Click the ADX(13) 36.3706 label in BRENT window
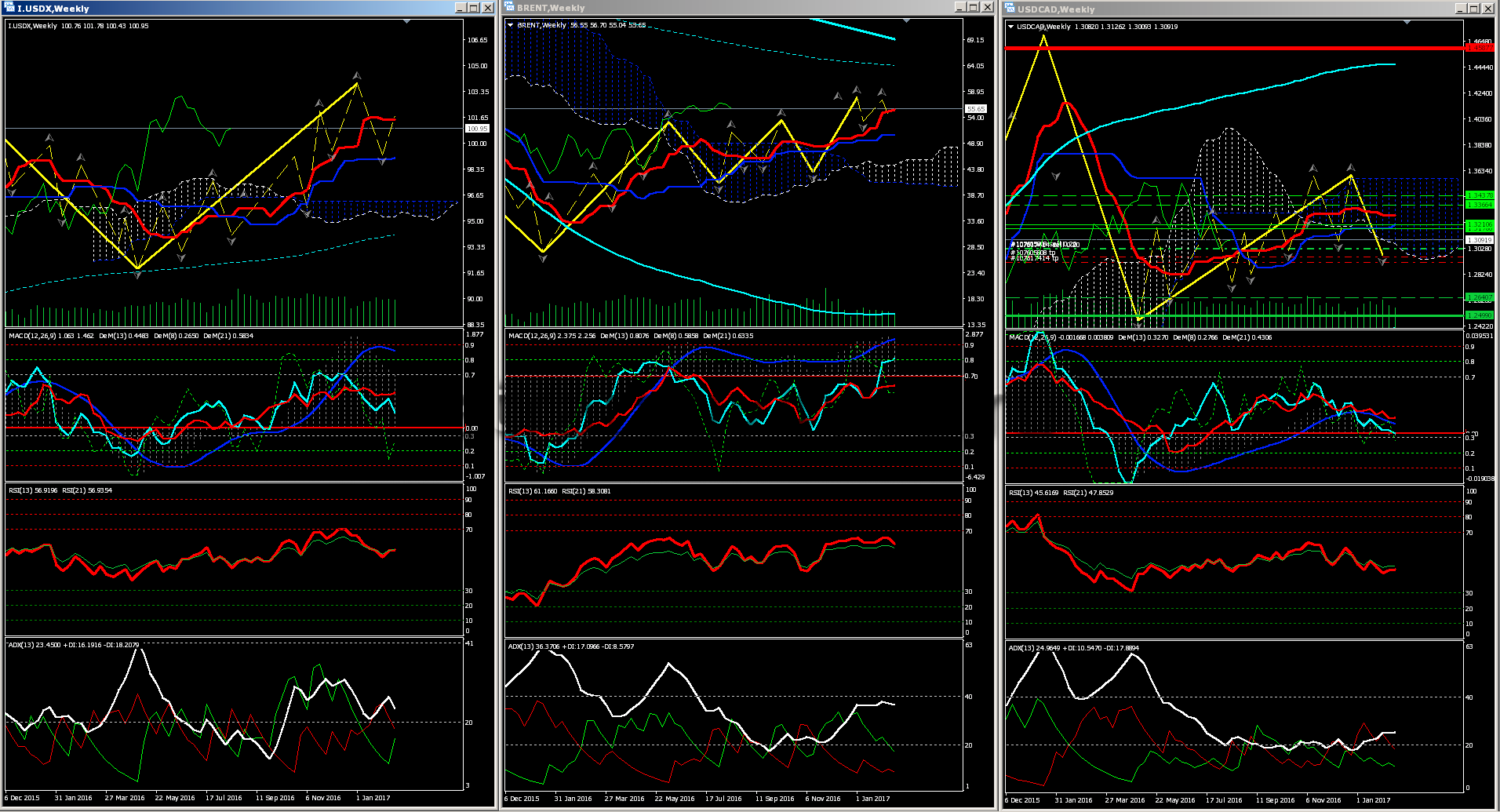The image size is (1500, 812). pyautogui.click(x=533, y=646)
